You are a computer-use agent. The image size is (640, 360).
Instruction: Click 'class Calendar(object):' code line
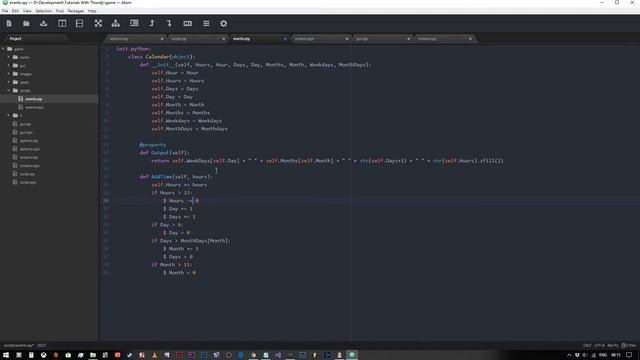tap(162, 57)
